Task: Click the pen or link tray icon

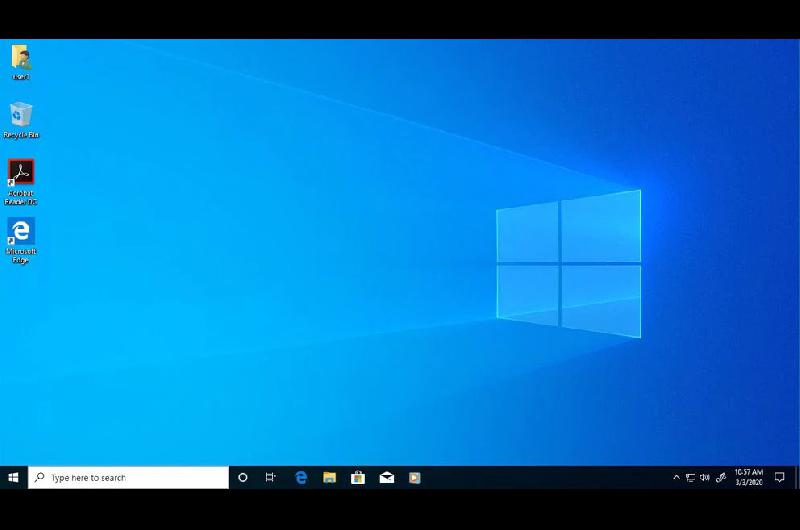Action: point(721,477)
